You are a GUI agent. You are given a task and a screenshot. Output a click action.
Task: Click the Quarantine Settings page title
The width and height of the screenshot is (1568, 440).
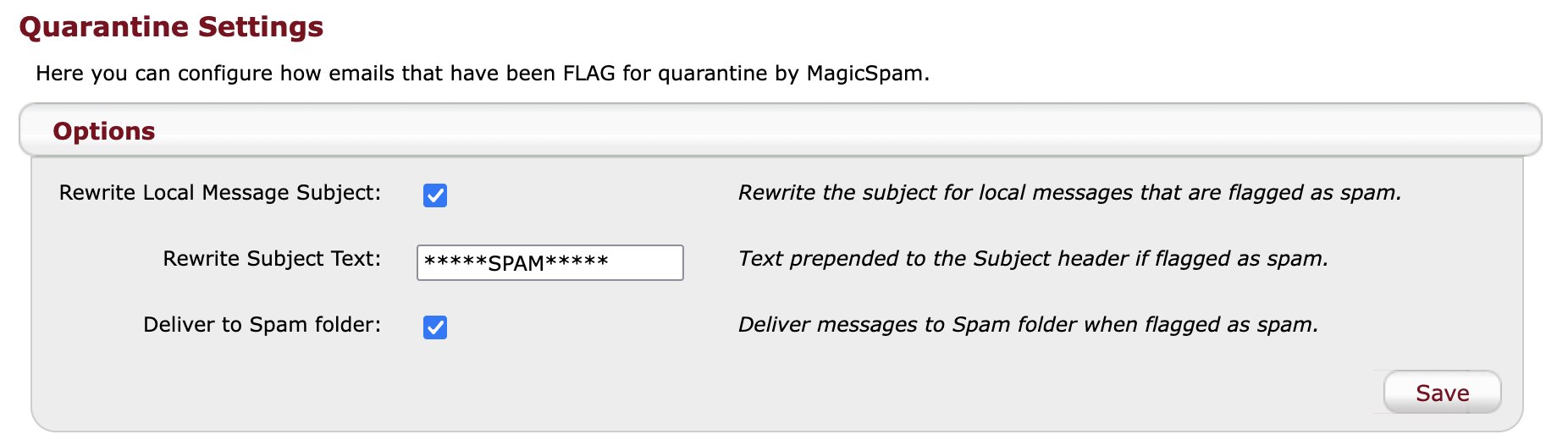(171, 27)
